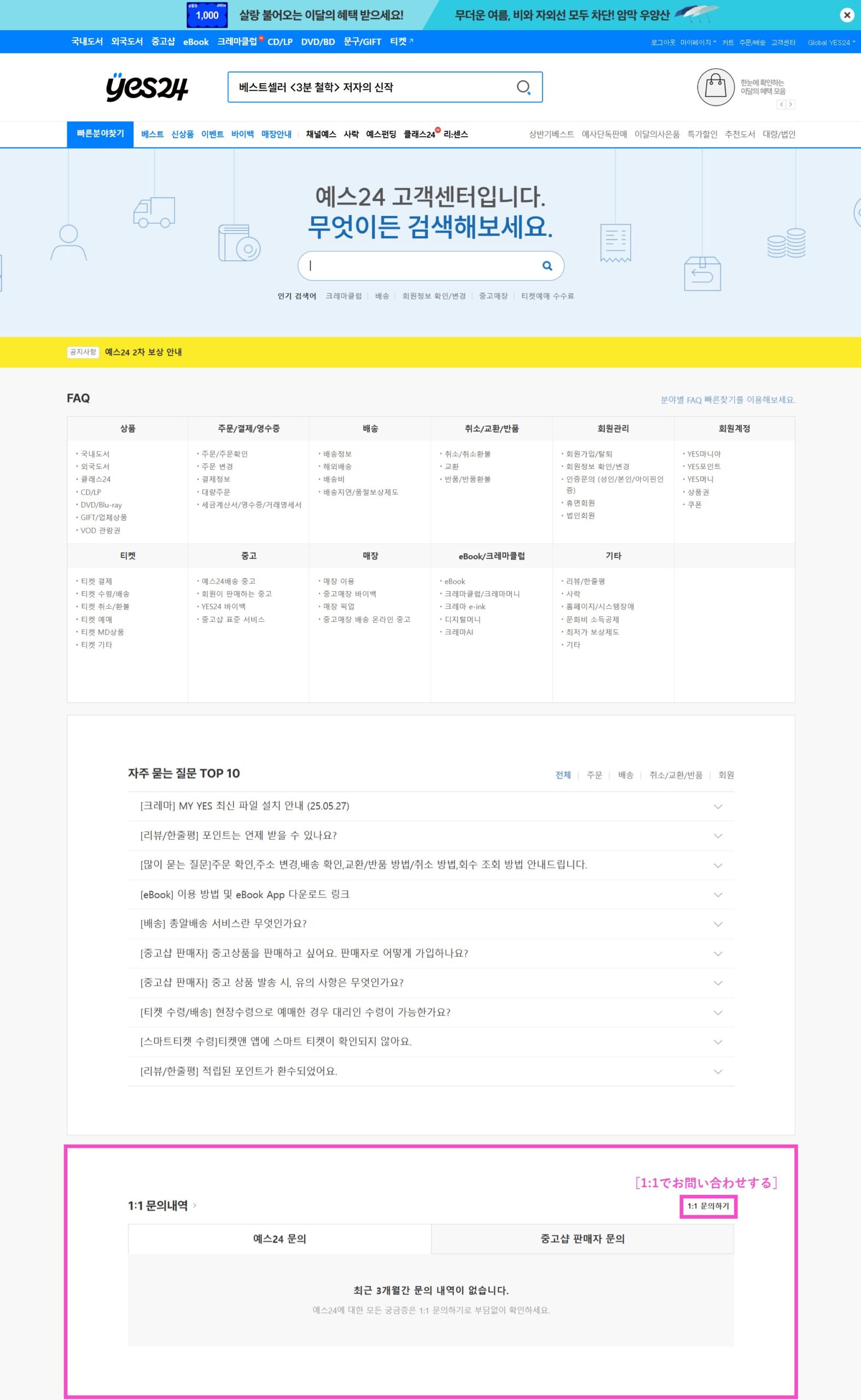Open the 바이백 menu item
The image size is (861, 1400).
pos(242,135)
